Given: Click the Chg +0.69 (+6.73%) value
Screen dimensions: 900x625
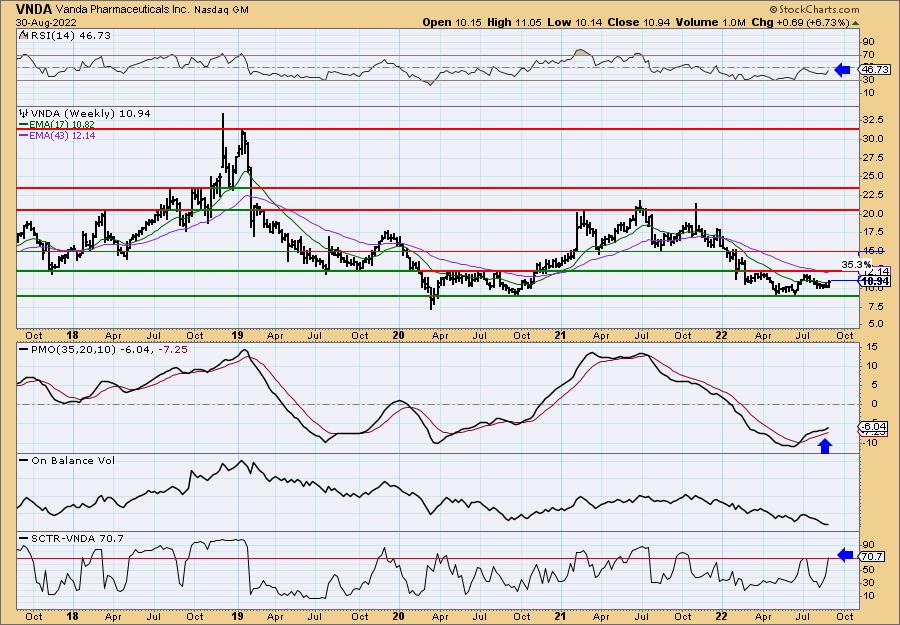Looking at the screenshot, I should [800, 22].
